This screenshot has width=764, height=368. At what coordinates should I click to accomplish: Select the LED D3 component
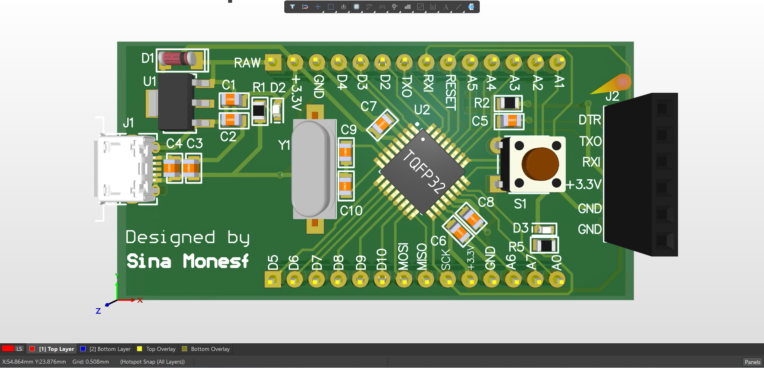coord(544,229)
